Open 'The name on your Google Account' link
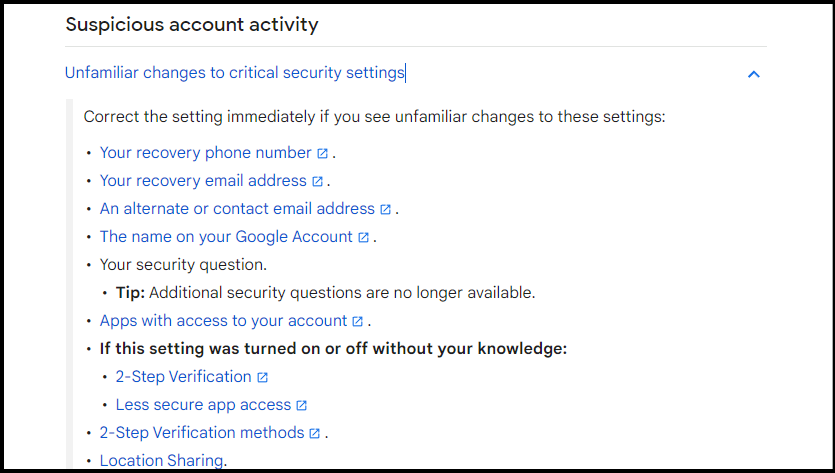The width and height of the screenshot is (835, 473). coord(226,236)
